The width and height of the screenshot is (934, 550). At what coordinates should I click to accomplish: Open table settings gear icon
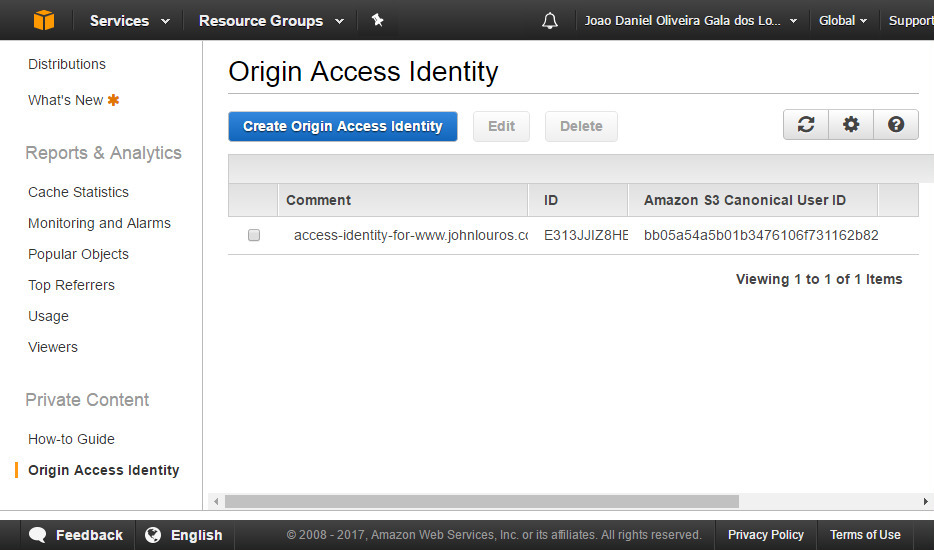[x=851, y=125]
